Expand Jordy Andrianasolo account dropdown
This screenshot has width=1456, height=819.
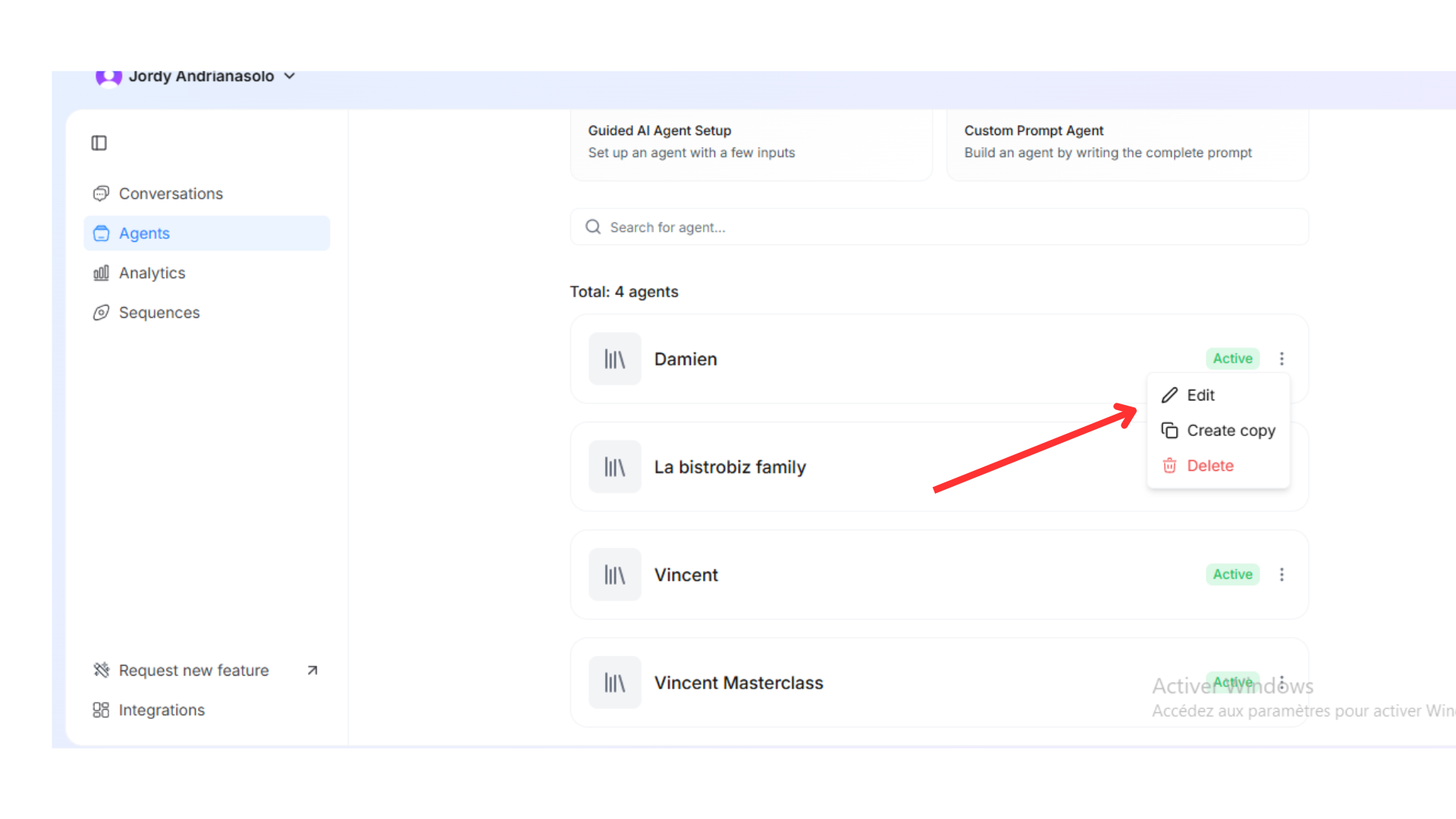pos(290,77)
